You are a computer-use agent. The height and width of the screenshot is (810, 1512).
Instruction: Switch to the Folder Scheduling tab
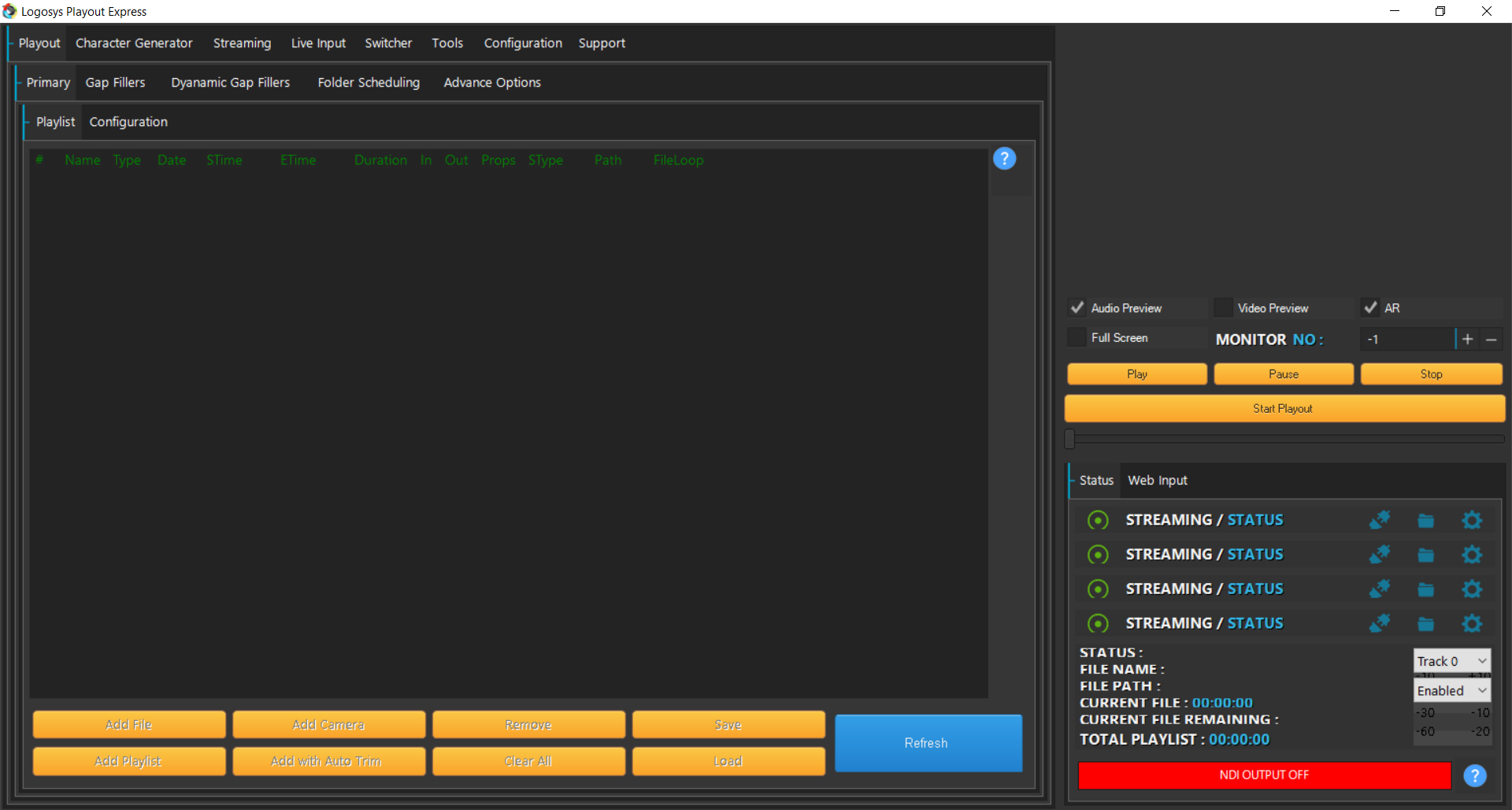(369, 83)
